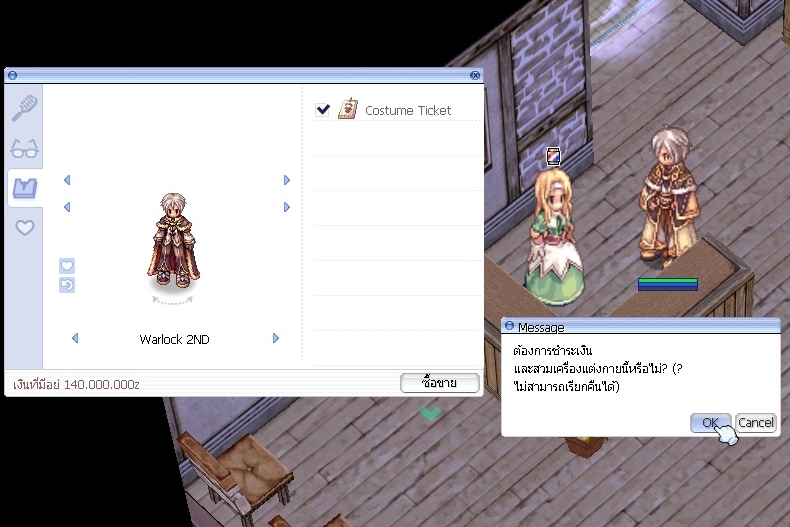Click the round icon in Message title bar
The height and width of the screenshot is (527, 790).
click(509, 327)
